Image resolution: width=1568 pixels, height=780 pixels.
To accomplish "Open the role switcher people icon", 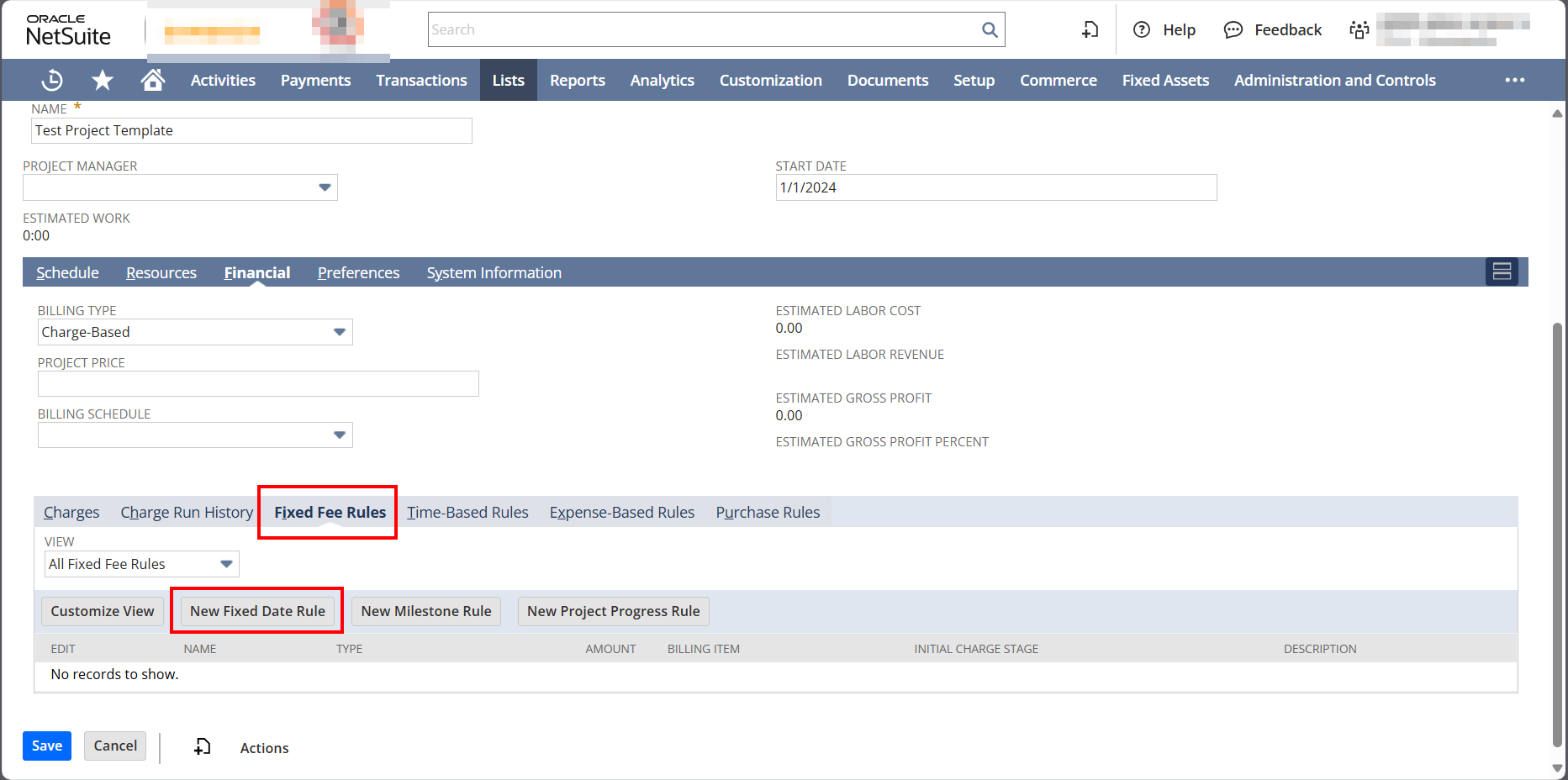I will coord(1359,30).
